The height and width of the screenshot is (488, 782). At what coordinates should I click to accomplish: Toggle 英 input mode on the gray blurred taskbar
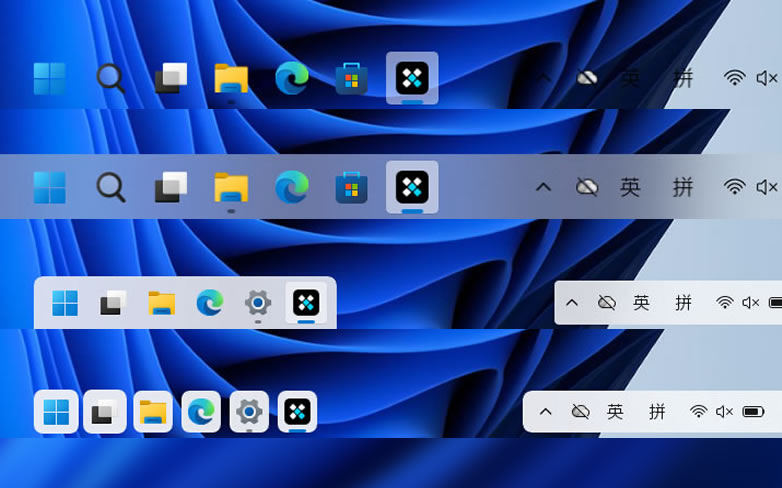630,188
